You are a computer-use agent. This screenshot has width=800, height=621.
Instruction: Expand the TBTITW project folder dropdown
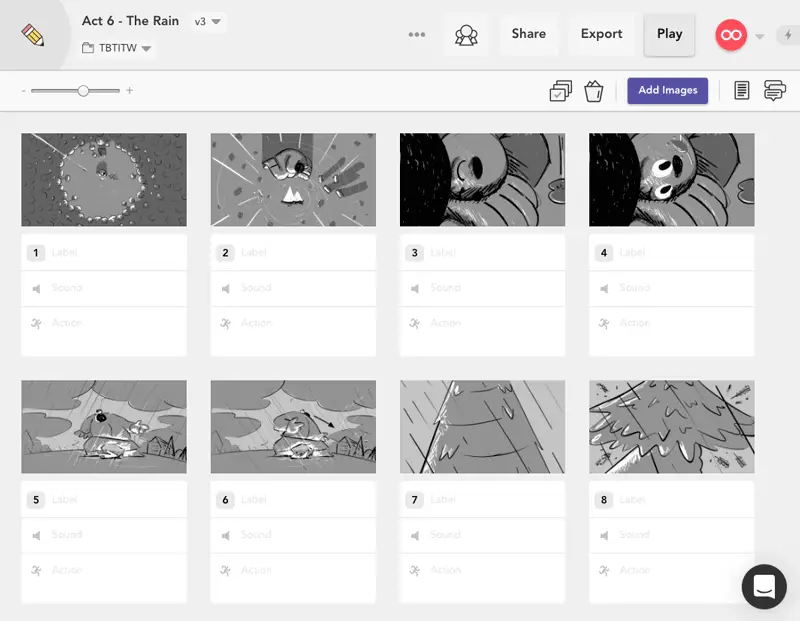point(117,48)
